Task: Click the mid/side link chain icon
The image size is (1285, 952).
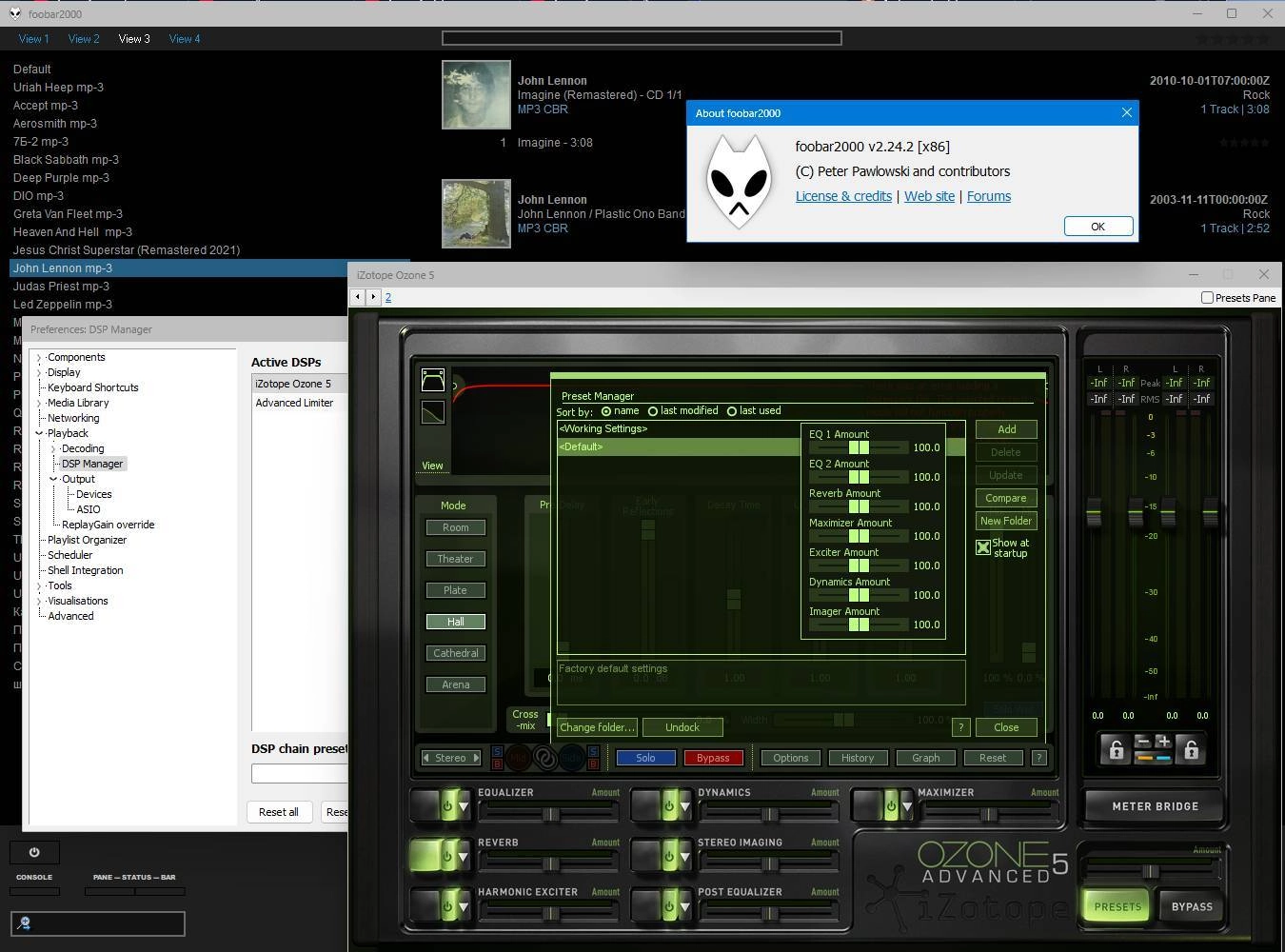Action: pos(545,758)
